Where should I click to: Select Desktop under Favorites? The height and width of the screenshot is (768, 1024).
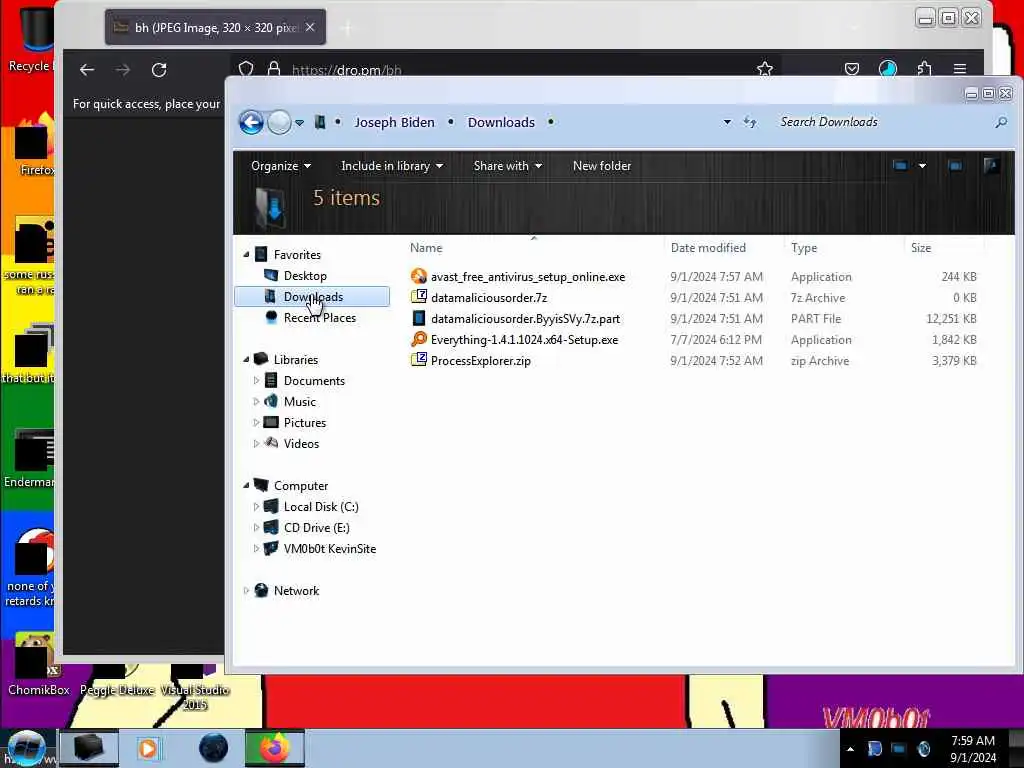point(305,276)
